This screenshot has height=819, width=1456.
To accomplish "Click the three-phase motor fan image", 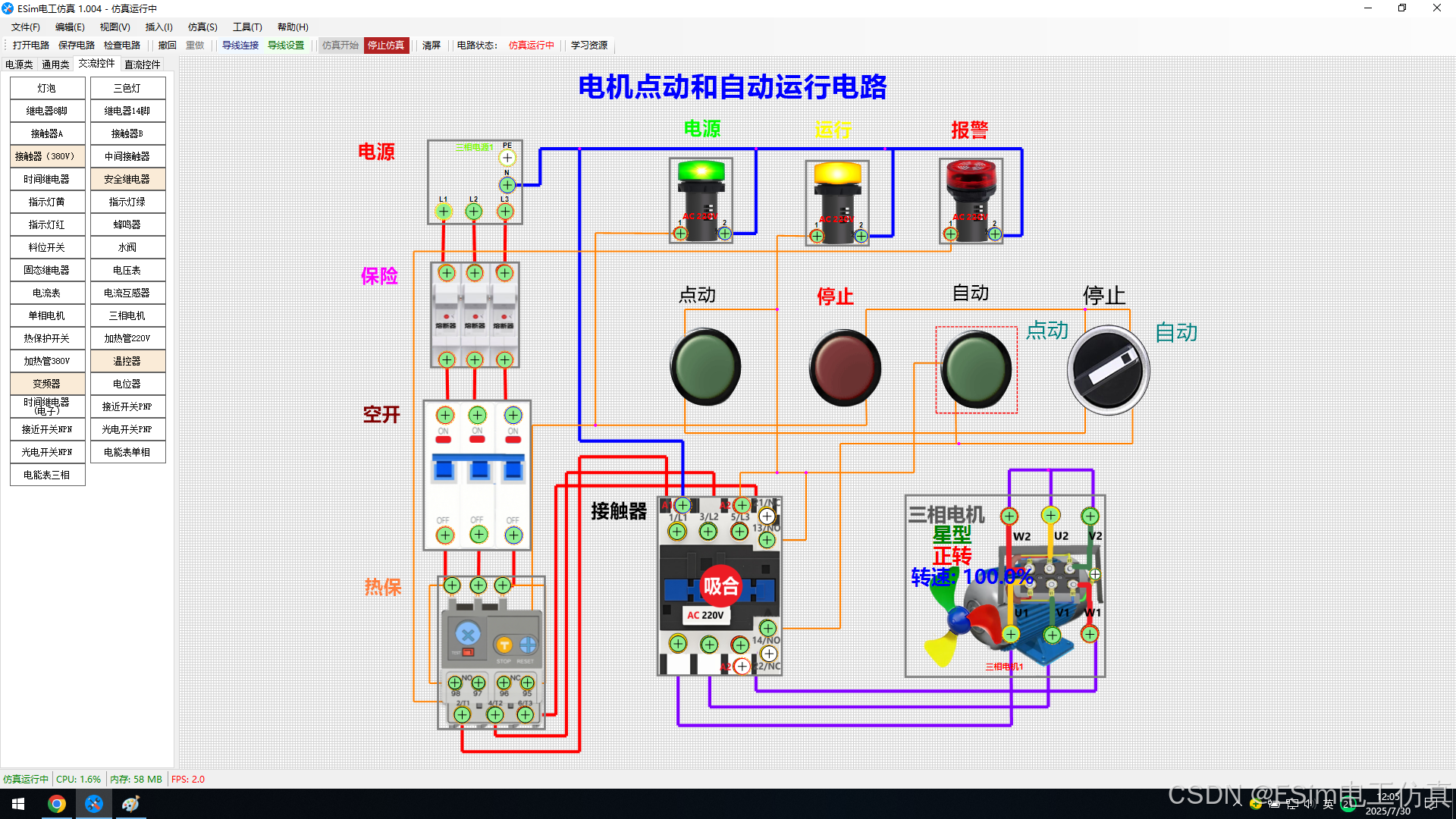I will [x=957, y=622].
